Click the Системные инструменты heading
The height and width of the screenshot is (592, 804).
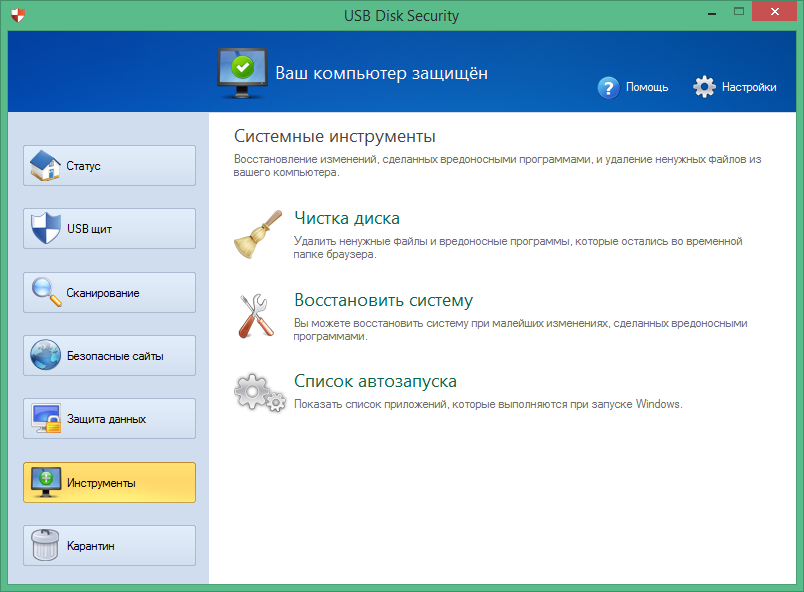click(x=335, y=136)
